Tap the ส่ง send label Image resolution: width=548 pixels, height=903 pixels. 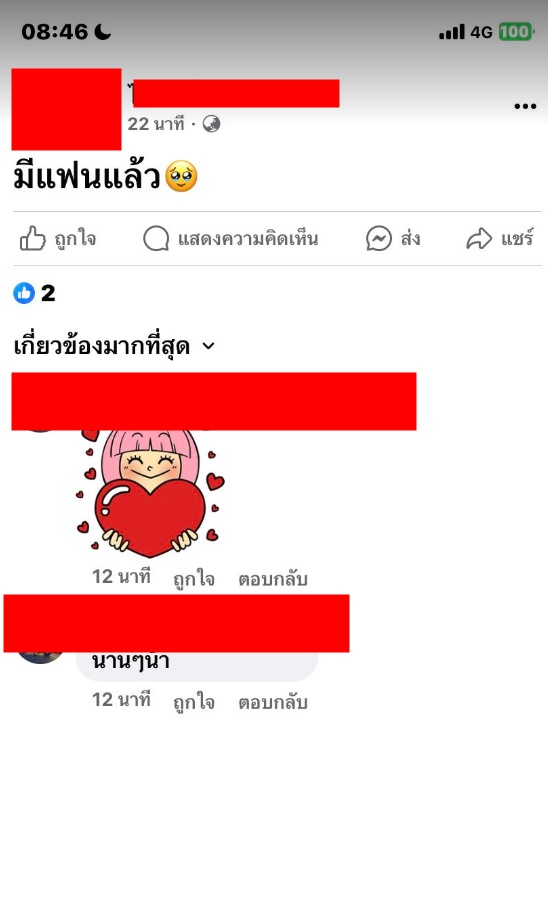click(x=410, y=238)
